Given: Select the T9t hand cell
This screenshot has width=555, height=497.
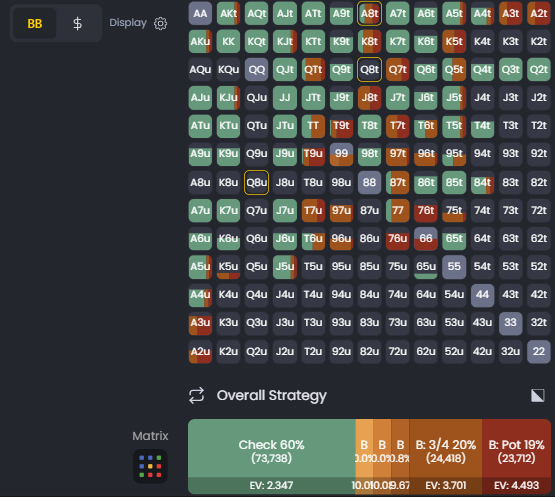Looking at the screenshot, I should [341, 126].
